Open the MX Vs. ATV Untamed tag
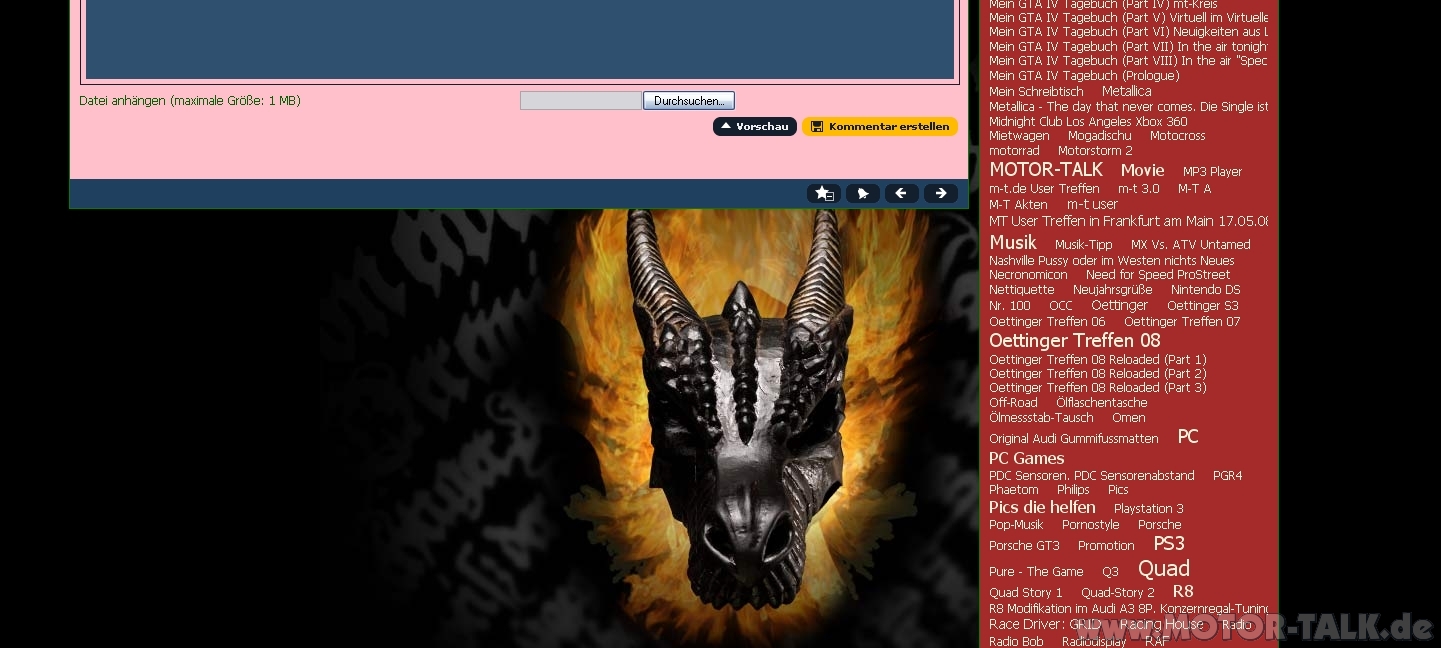Screen dimensions: 1441x648 pos(1191,245)
